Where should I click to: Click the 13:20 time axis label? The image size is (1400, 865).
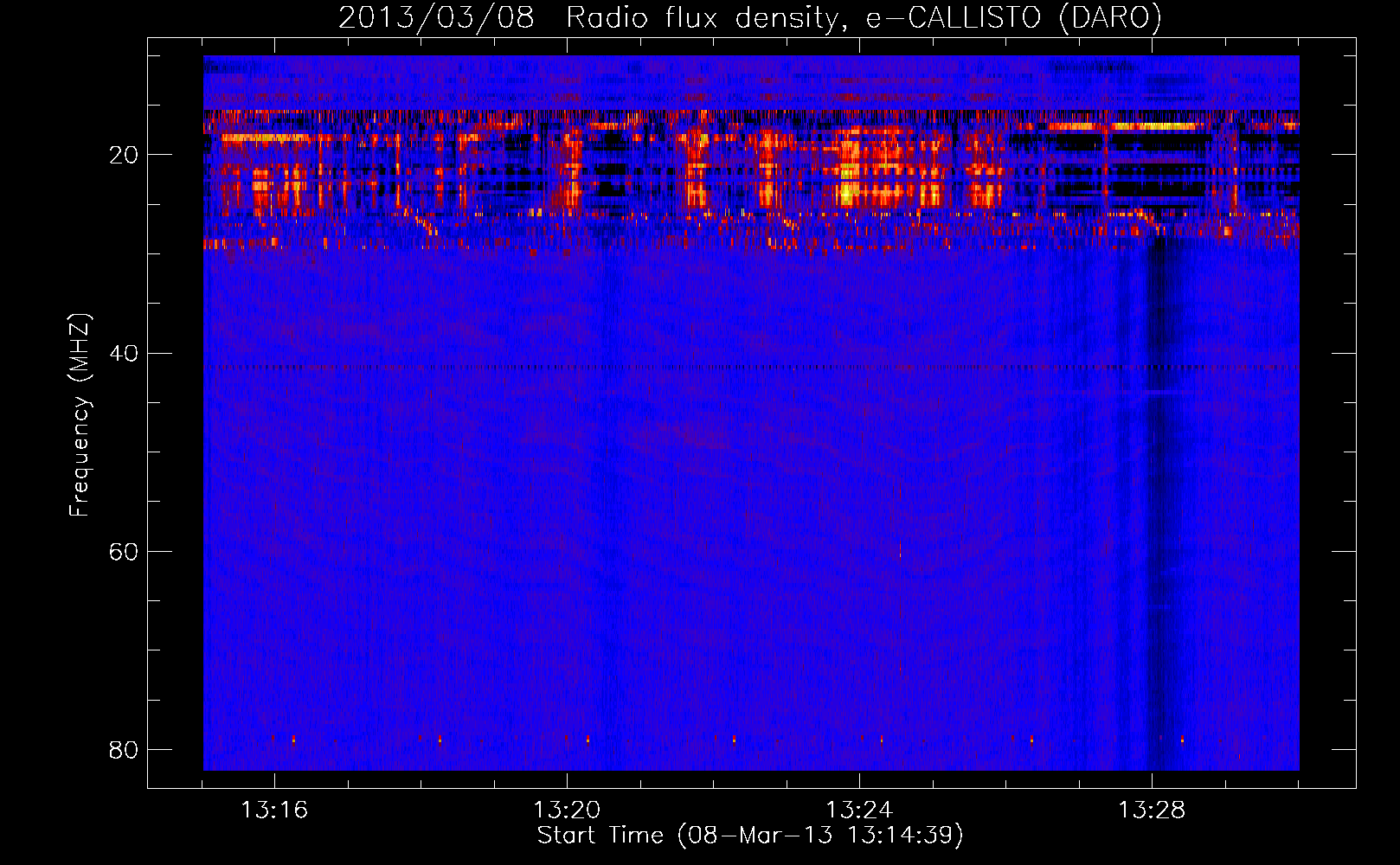tap(567, 811)
